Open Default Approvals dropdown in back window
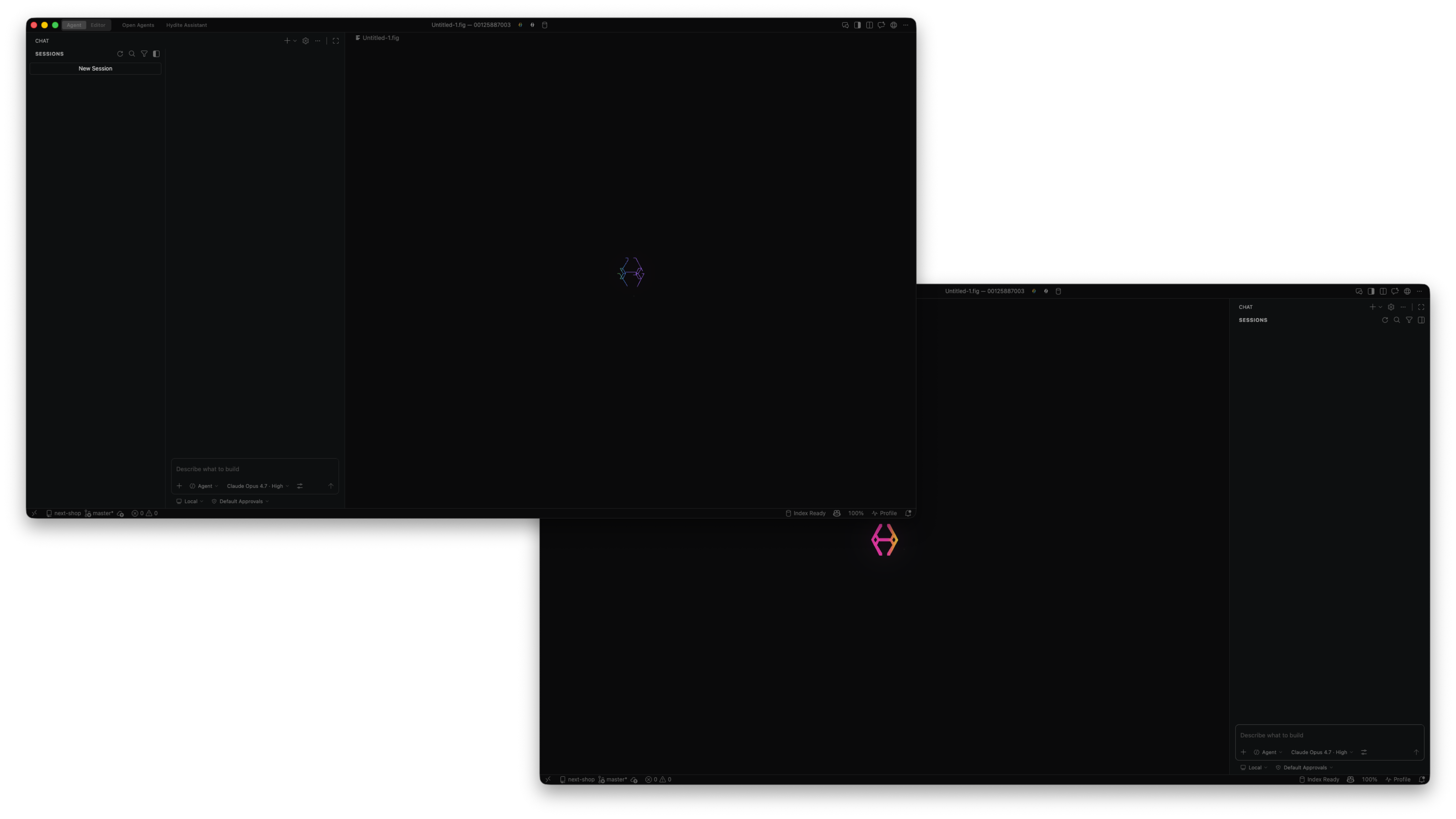Viewport: 1456px width, 819px height. pos(1305,767)
